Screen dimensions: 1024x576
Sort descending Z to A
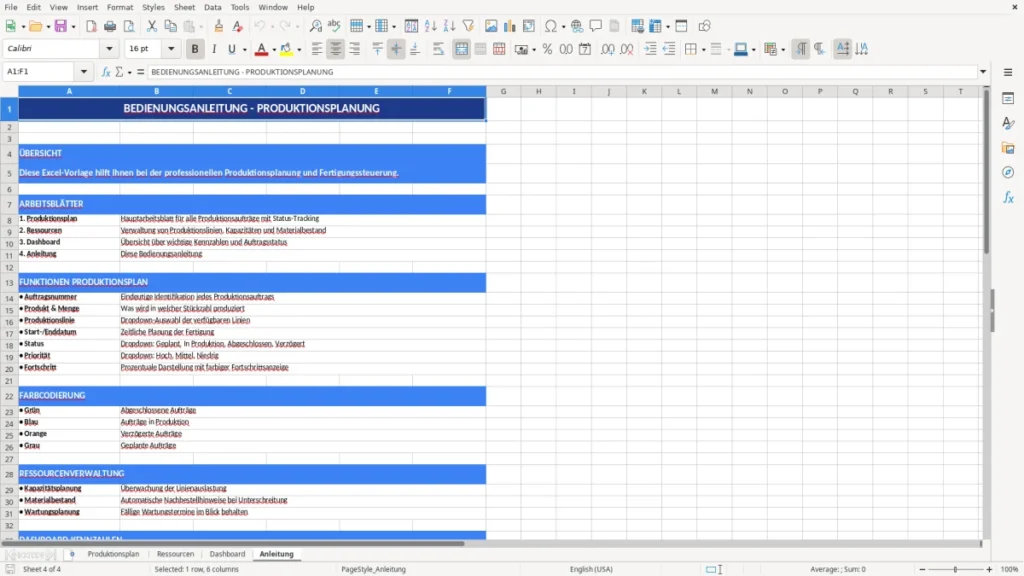pyautogui.click(x=449, y=26)
